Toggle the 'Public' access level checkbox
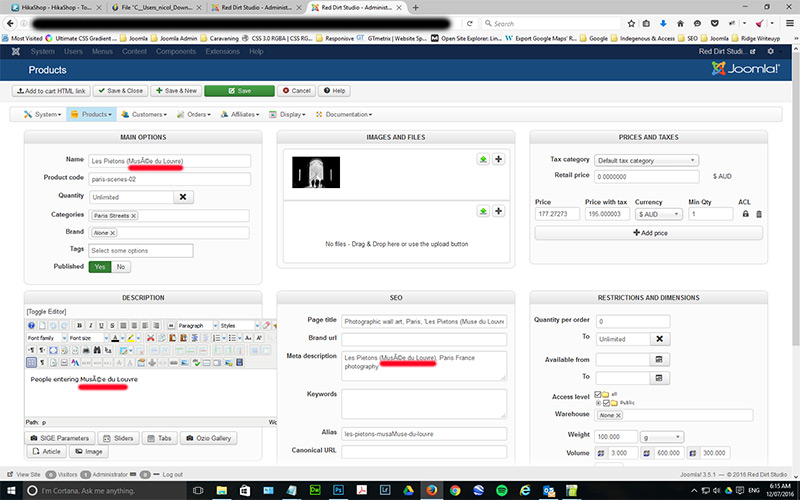Viewport: 800px width, 500px height. click(606, 403)
